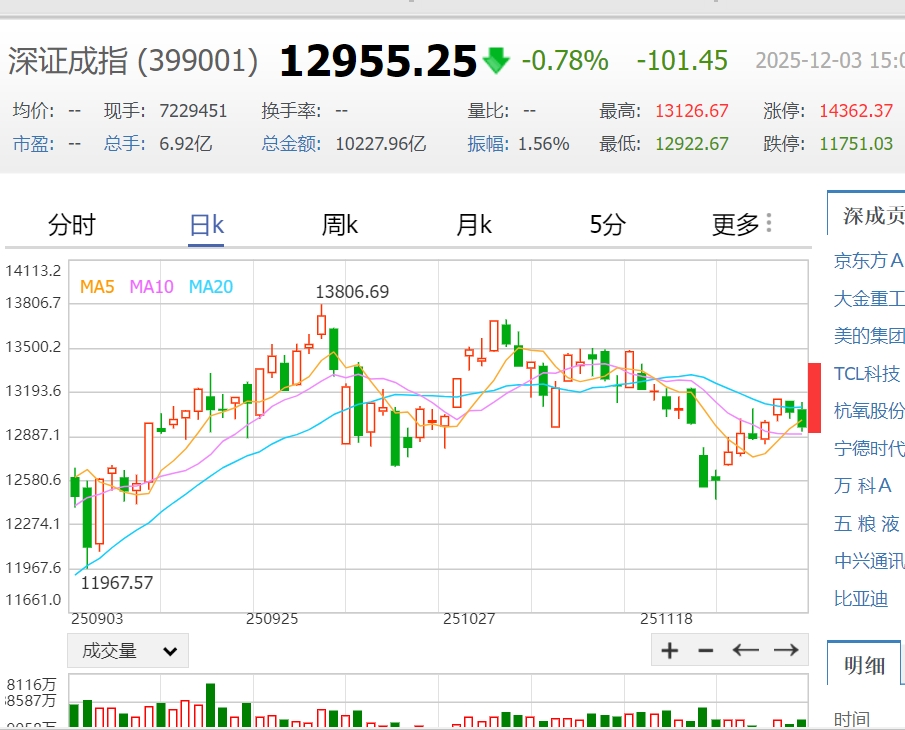Click the green down-arrow price indicator
Image resolution: width=905 pixels, height=730 pixels.
(496, 61)
